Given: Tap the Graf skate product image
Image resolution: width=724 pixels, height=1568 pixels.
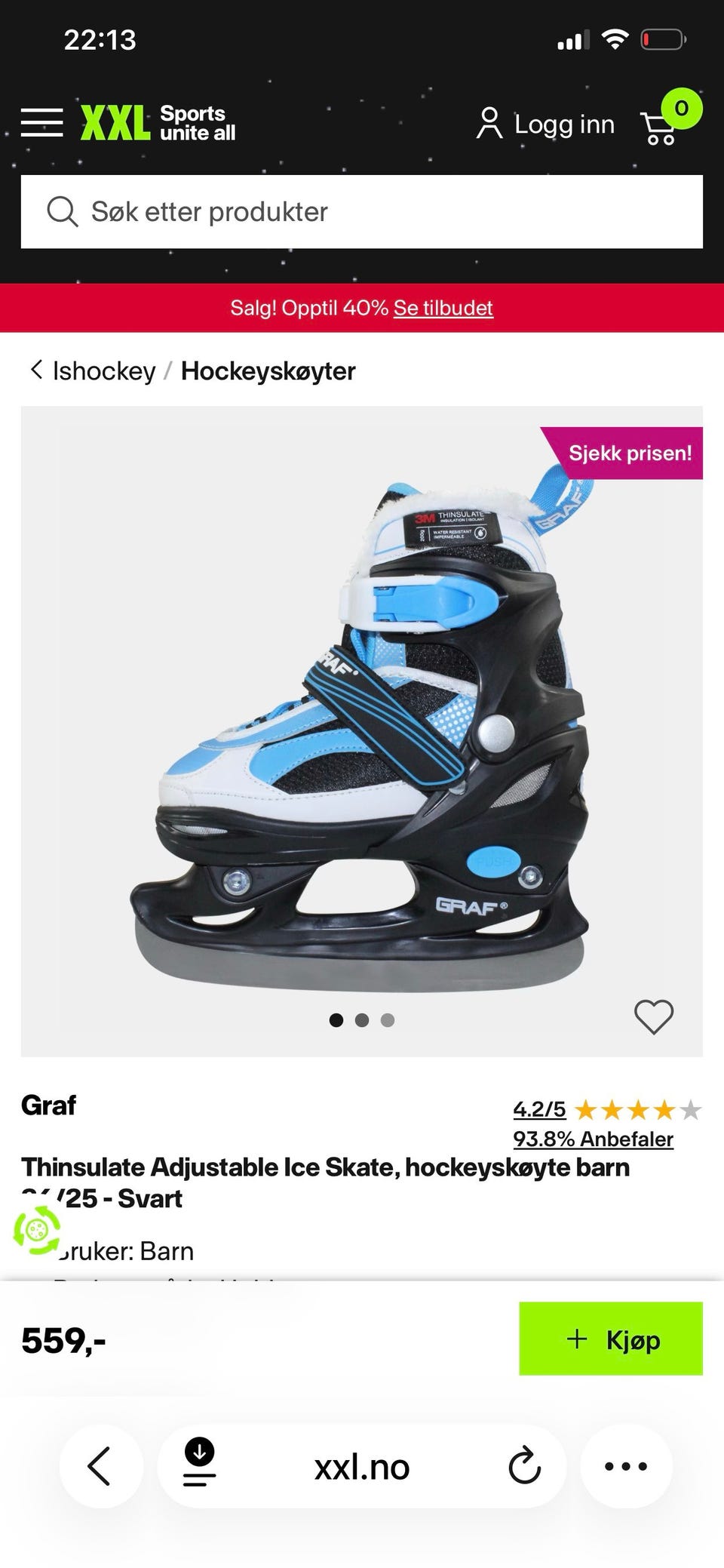Looking at the screenshot, I should tap(360, 730).
